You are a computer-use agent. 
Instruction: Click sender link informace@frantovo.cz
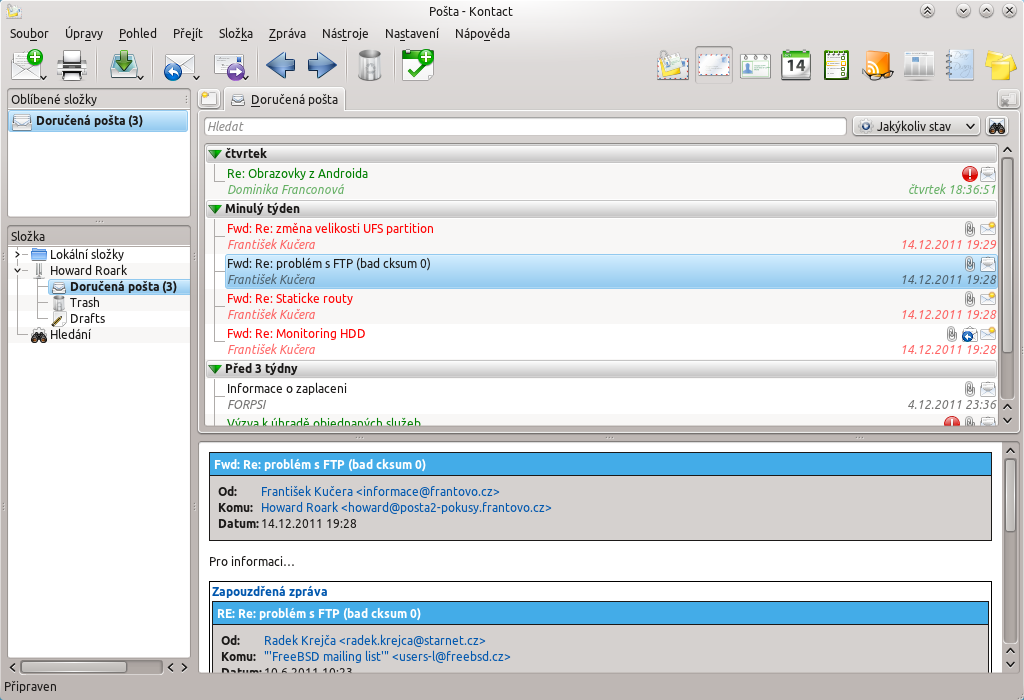coord(379,492)
